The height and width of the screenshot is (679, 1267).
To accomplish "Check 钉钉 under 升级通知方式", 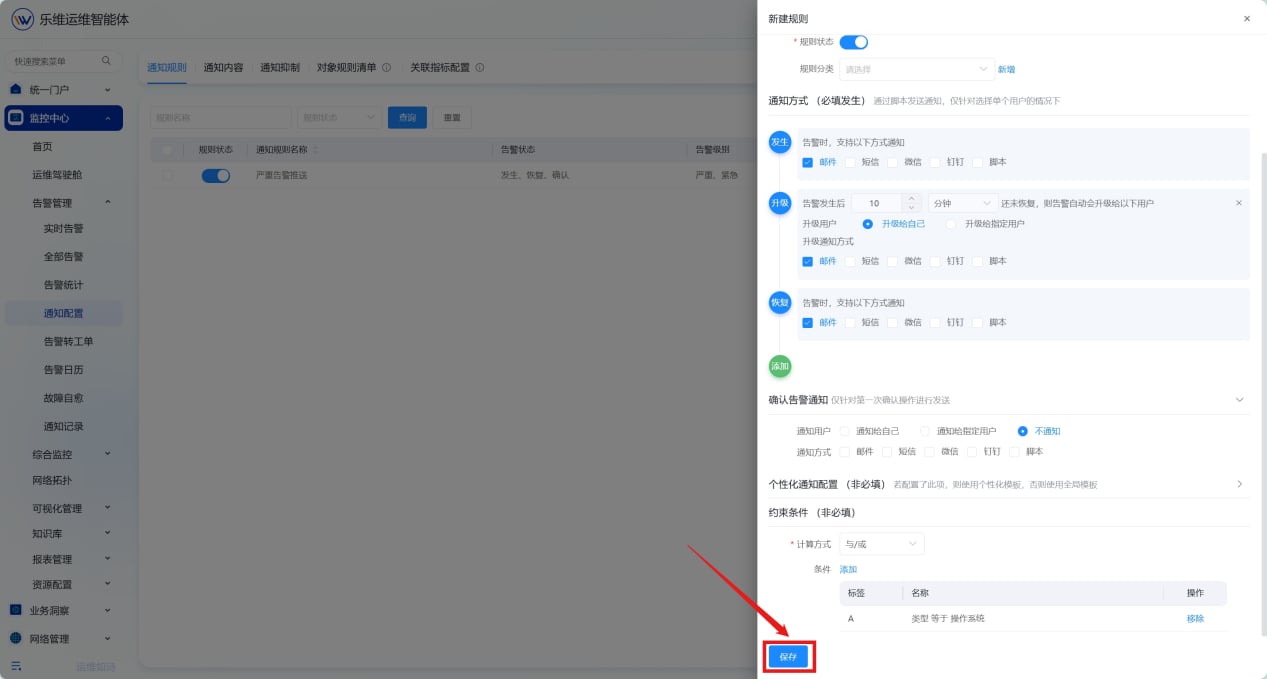I will 936,261.
